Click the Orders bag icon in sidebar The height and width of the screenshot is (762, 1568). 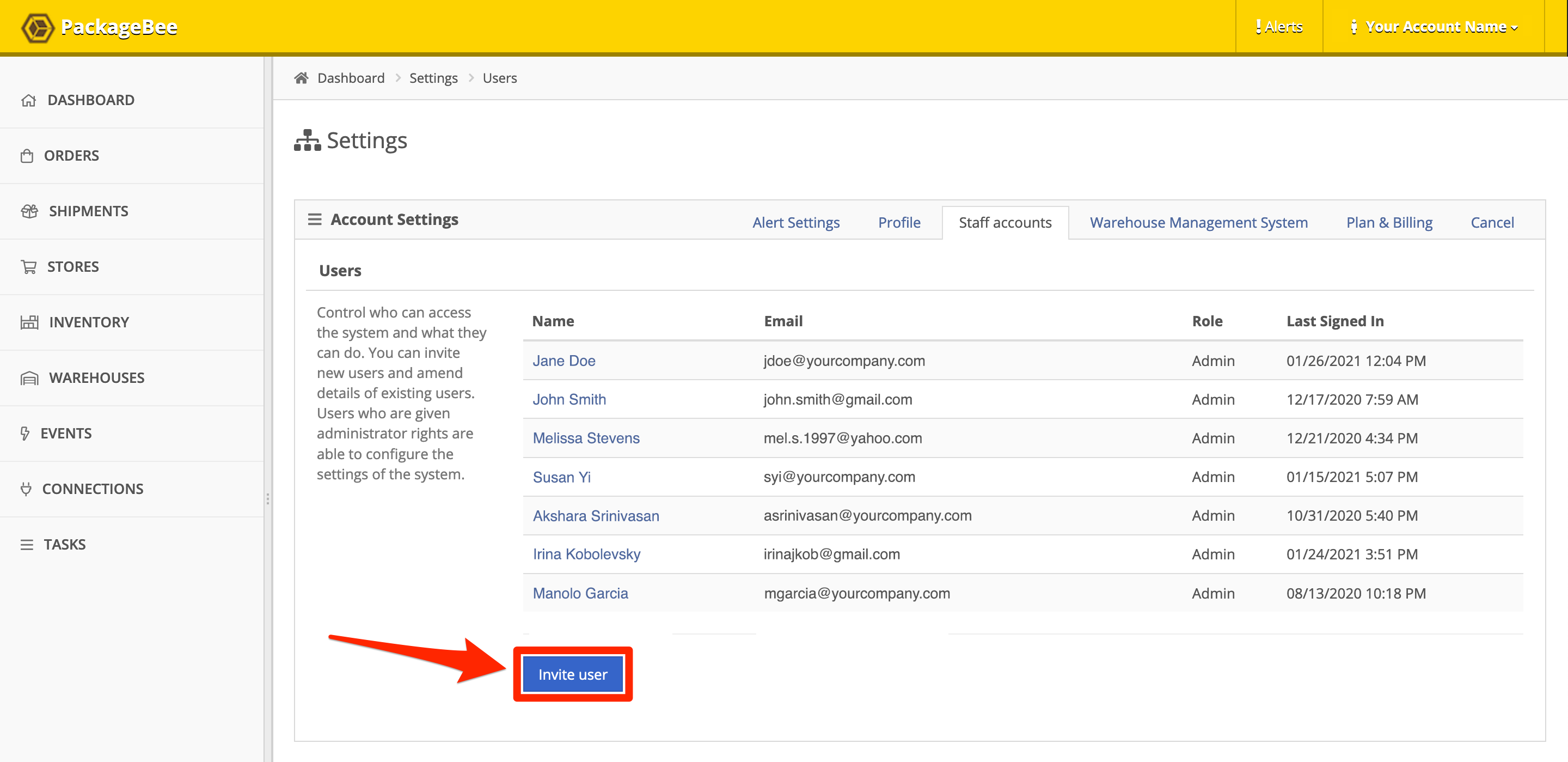[27, 156]
